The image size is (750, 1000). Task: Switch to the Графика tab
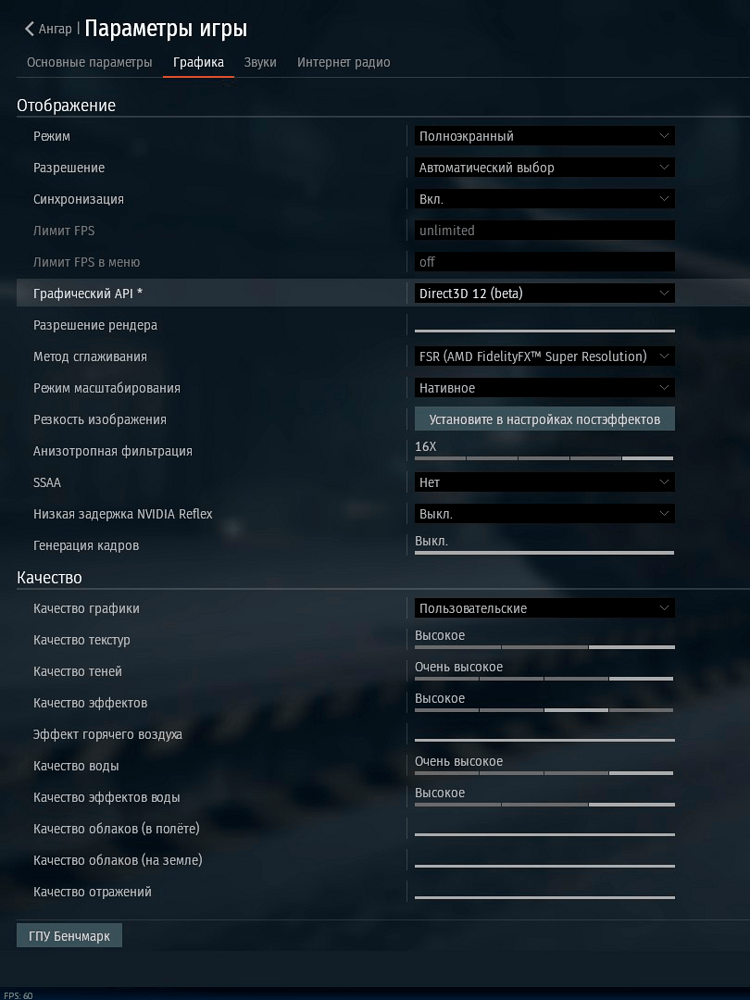click(198, 62)
